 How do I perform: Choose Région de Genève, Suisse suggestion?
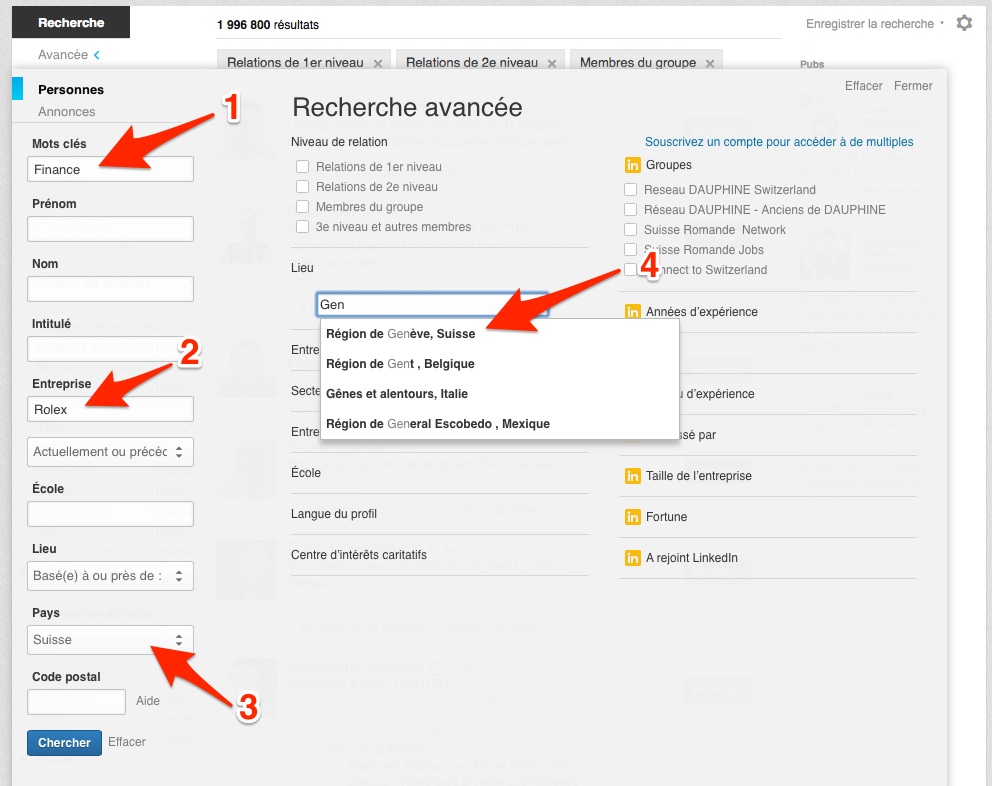400,334
